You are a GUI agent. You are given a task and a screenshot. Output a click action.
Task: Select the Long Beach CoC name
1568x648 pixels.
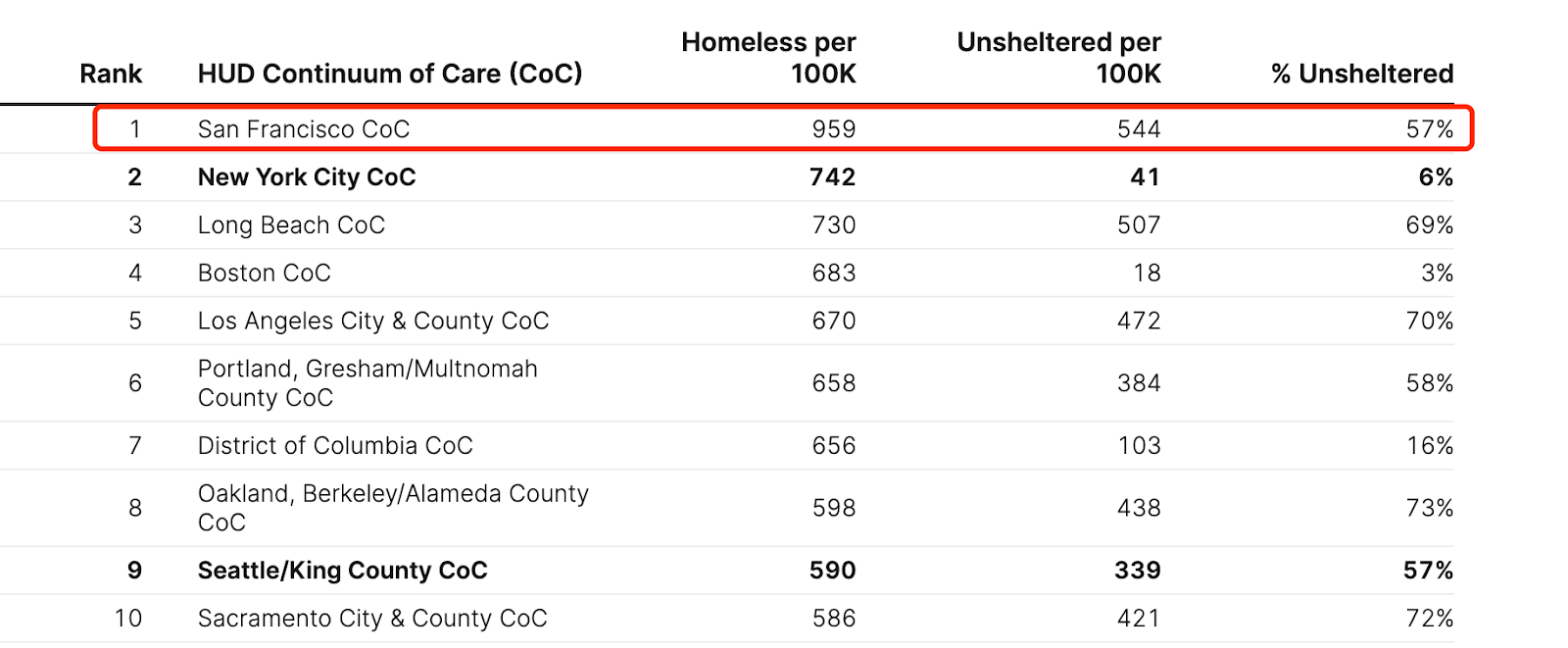291,225
